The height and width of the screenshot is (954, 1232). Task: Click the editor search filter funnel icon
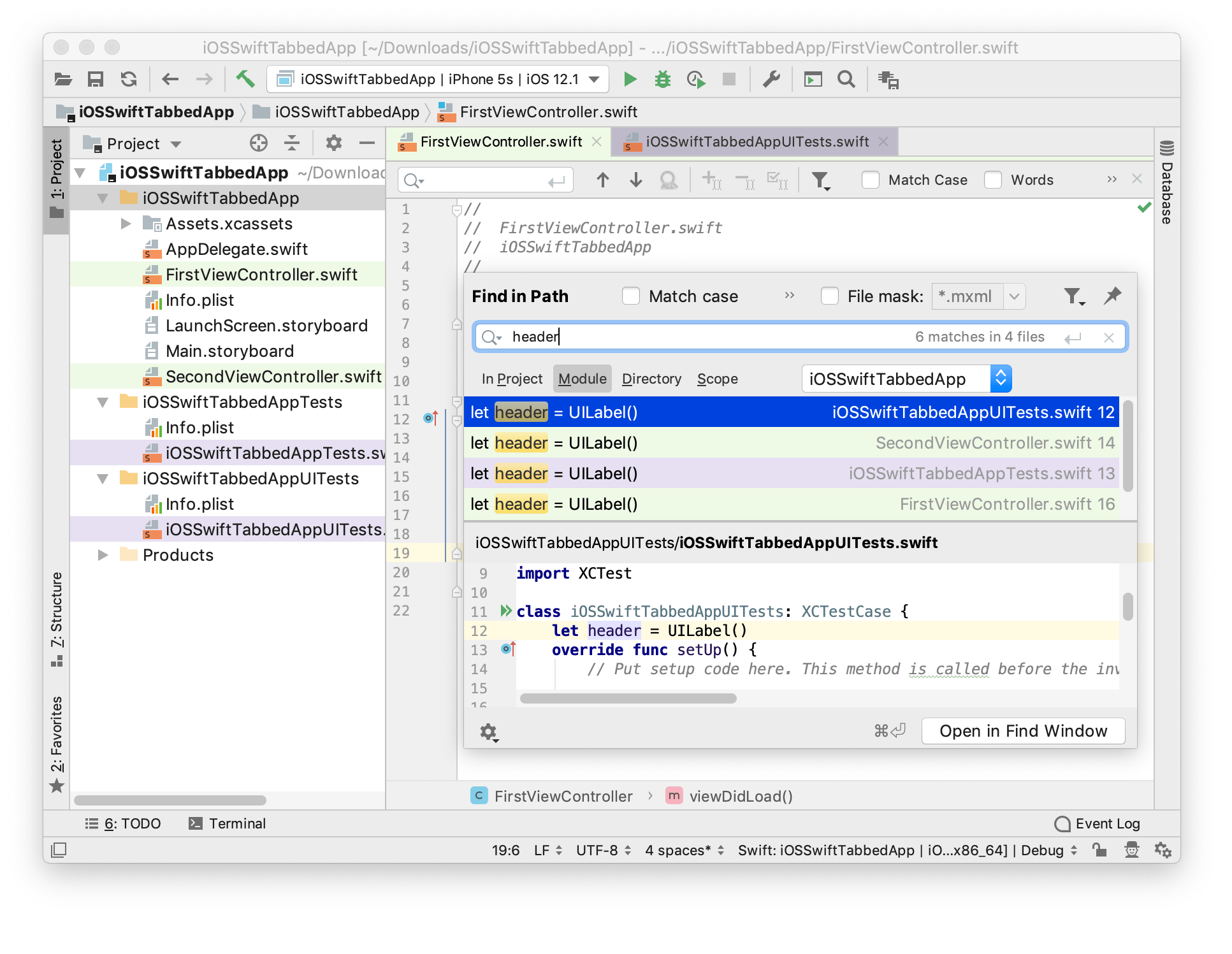pyautogui.click(x=821, y=181)
